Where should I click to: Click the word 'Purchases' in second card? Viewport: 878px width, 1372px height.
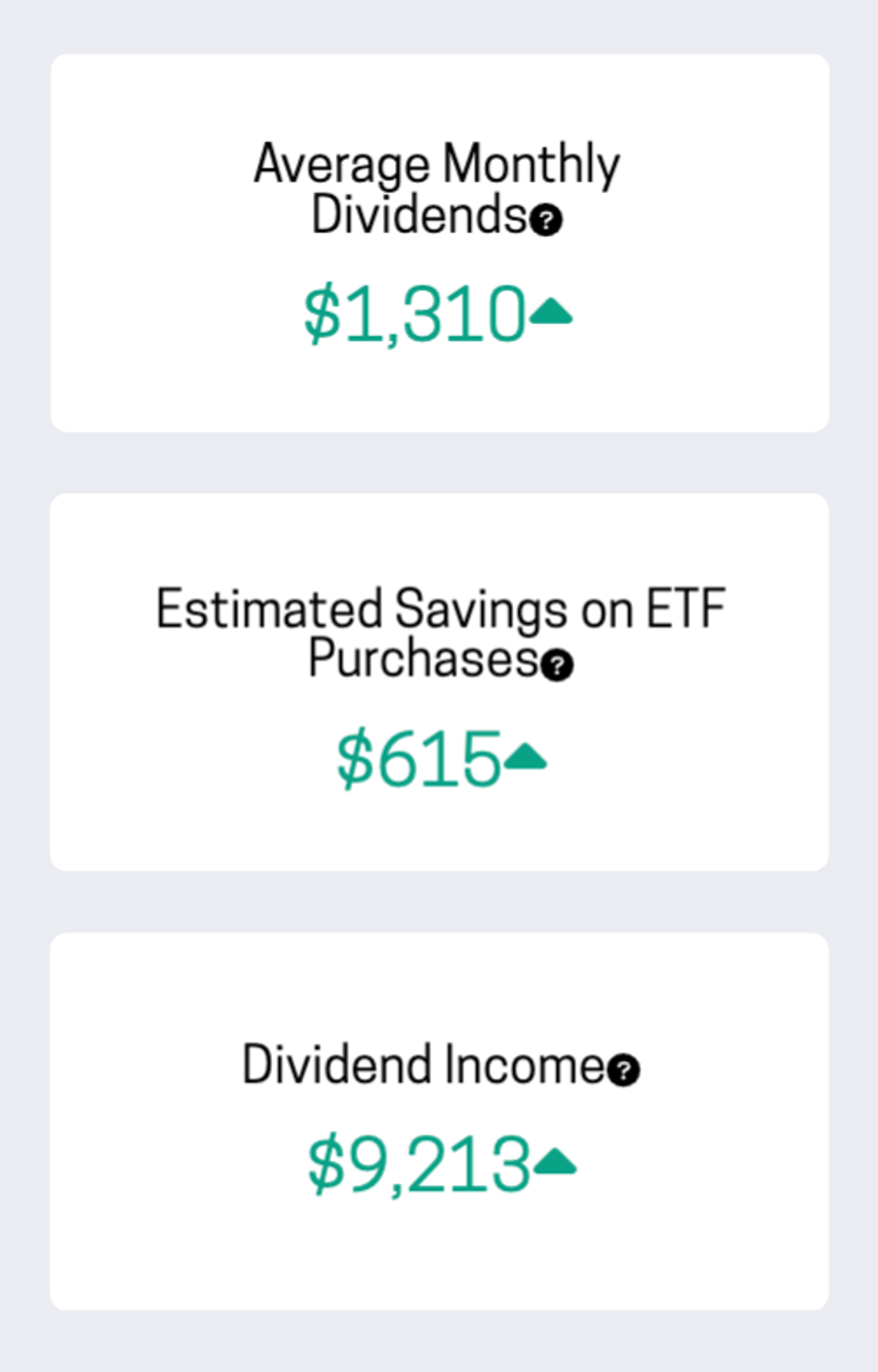click(x=424, y=658)
